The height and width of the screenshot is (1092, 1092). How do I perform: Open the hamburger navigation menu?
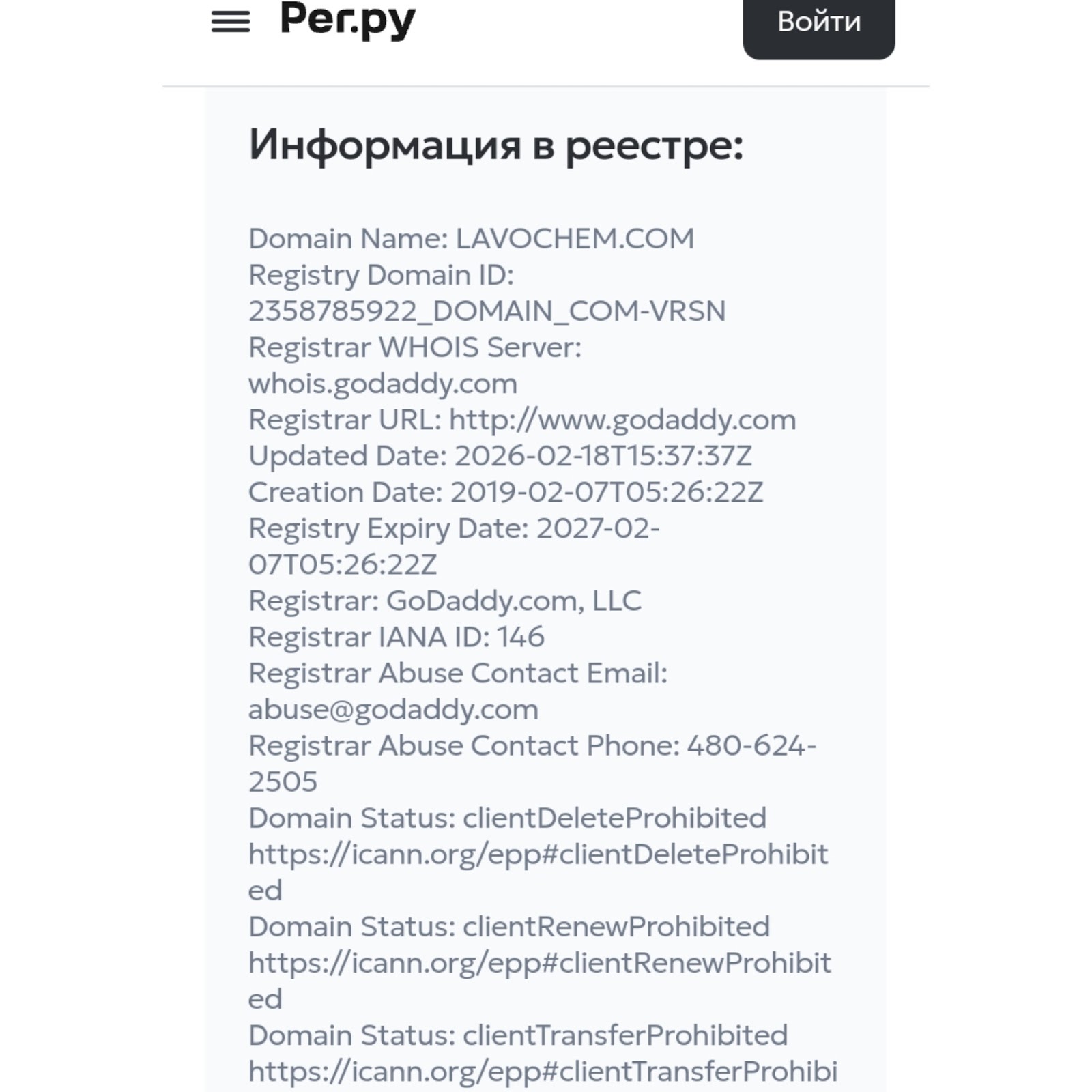(231, 22)
